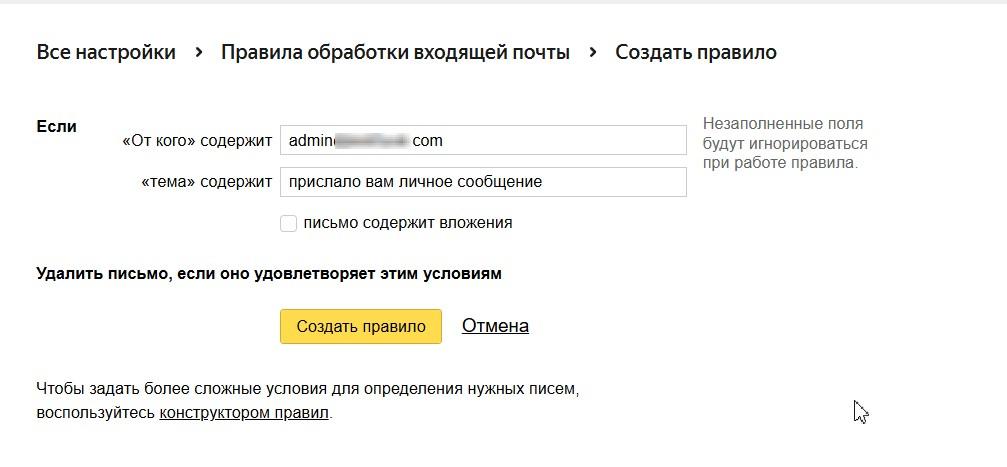This screenshot has height=467, width=1007.
Task: Click the Удалить письмо action heading
Action: (268, 273)
